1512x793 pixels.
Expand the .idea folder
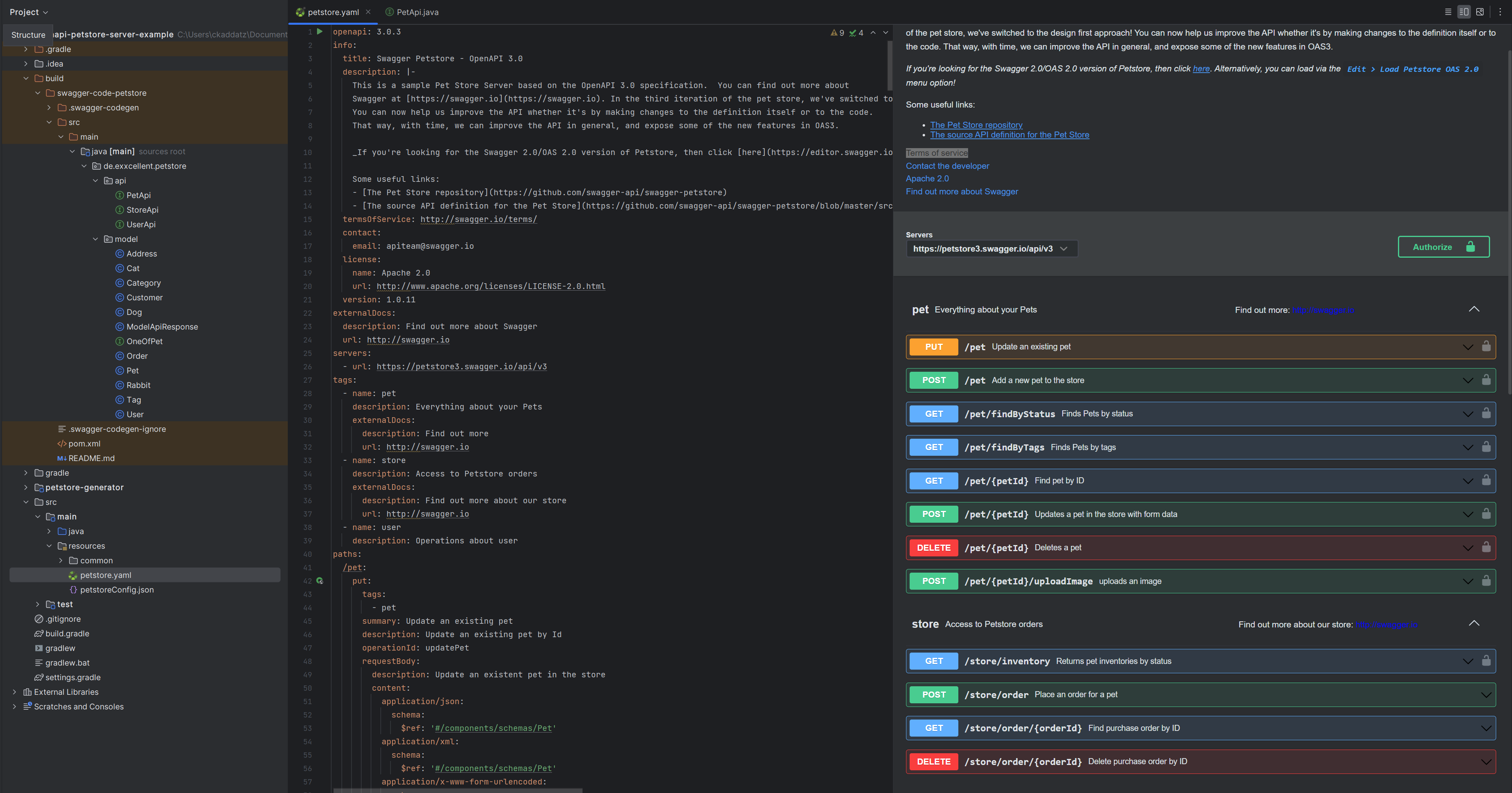click(26, 64)
